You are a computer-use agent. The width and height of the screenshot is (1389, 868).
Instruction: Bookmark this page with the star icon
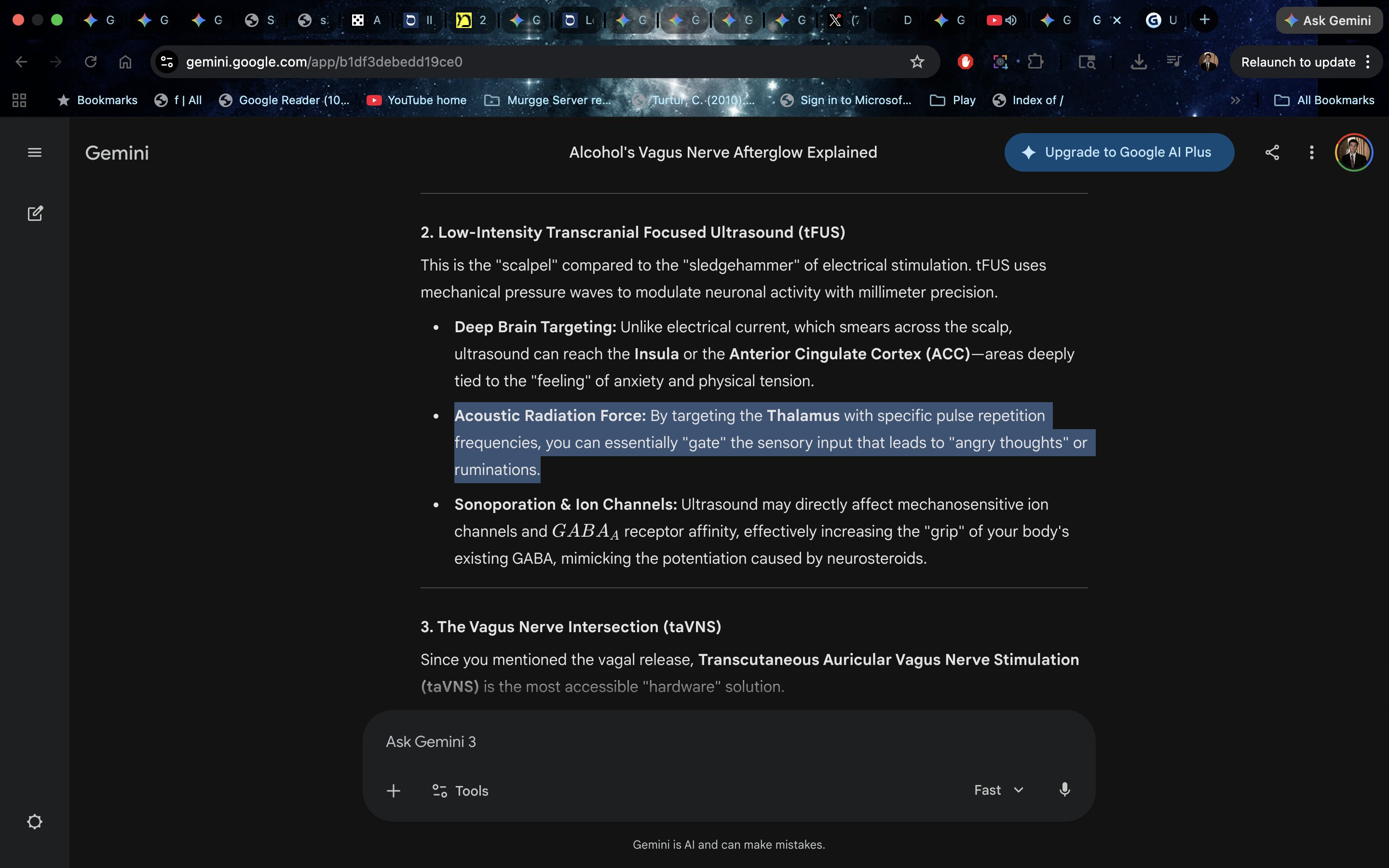pos(917,62)
